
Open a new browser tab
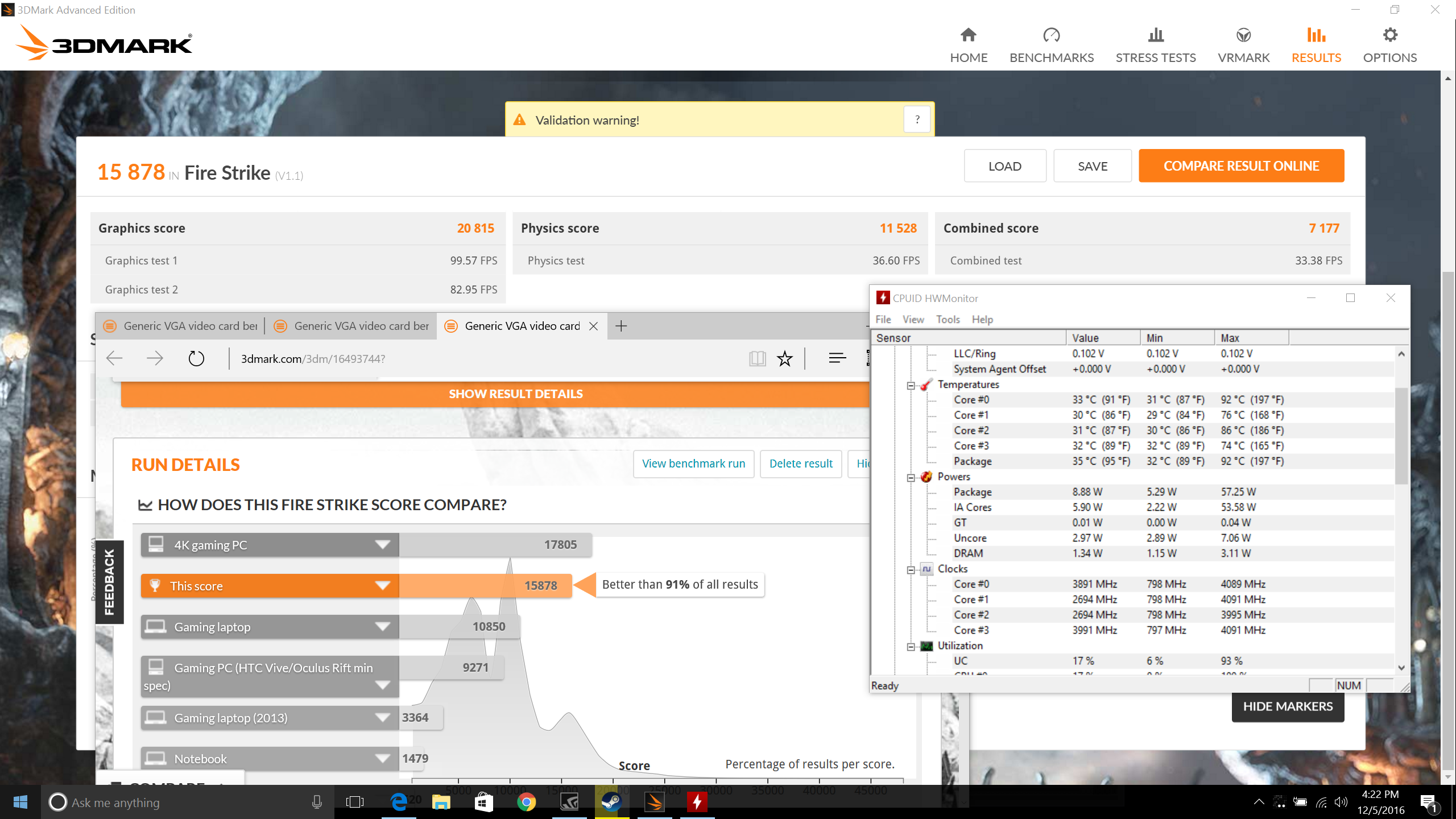pos(621,326)
